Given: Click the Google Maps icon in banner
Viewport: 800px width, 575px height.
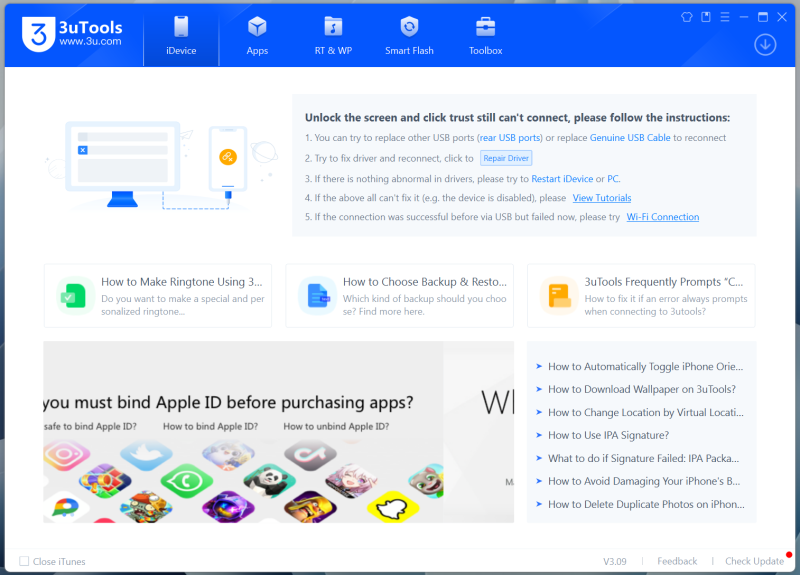Looking at the screenshot, I should click(x=66, y=508).
